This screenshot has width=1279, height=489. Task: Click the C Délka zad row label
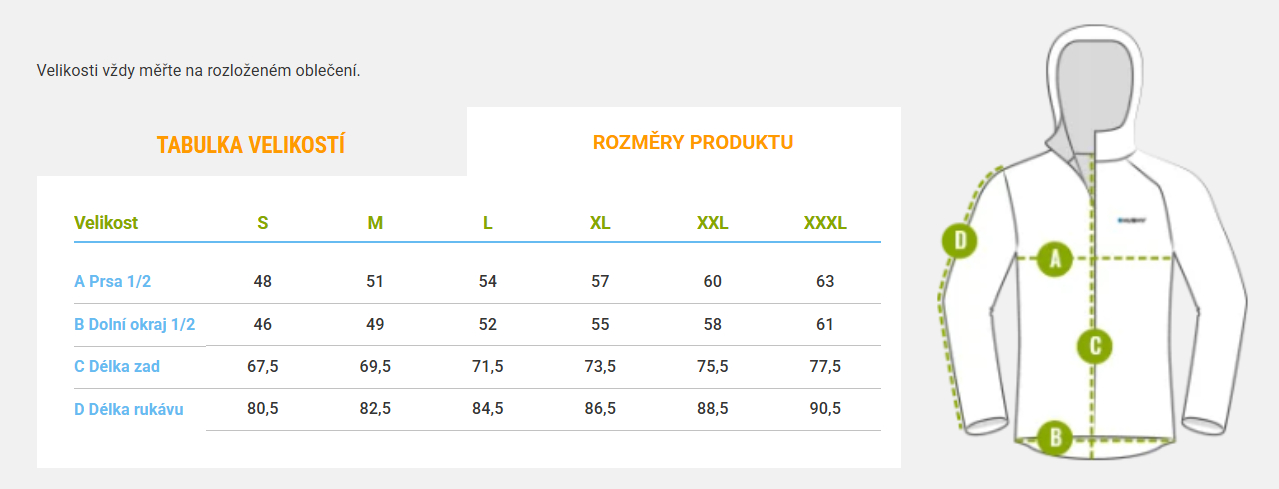pos(117,366)
